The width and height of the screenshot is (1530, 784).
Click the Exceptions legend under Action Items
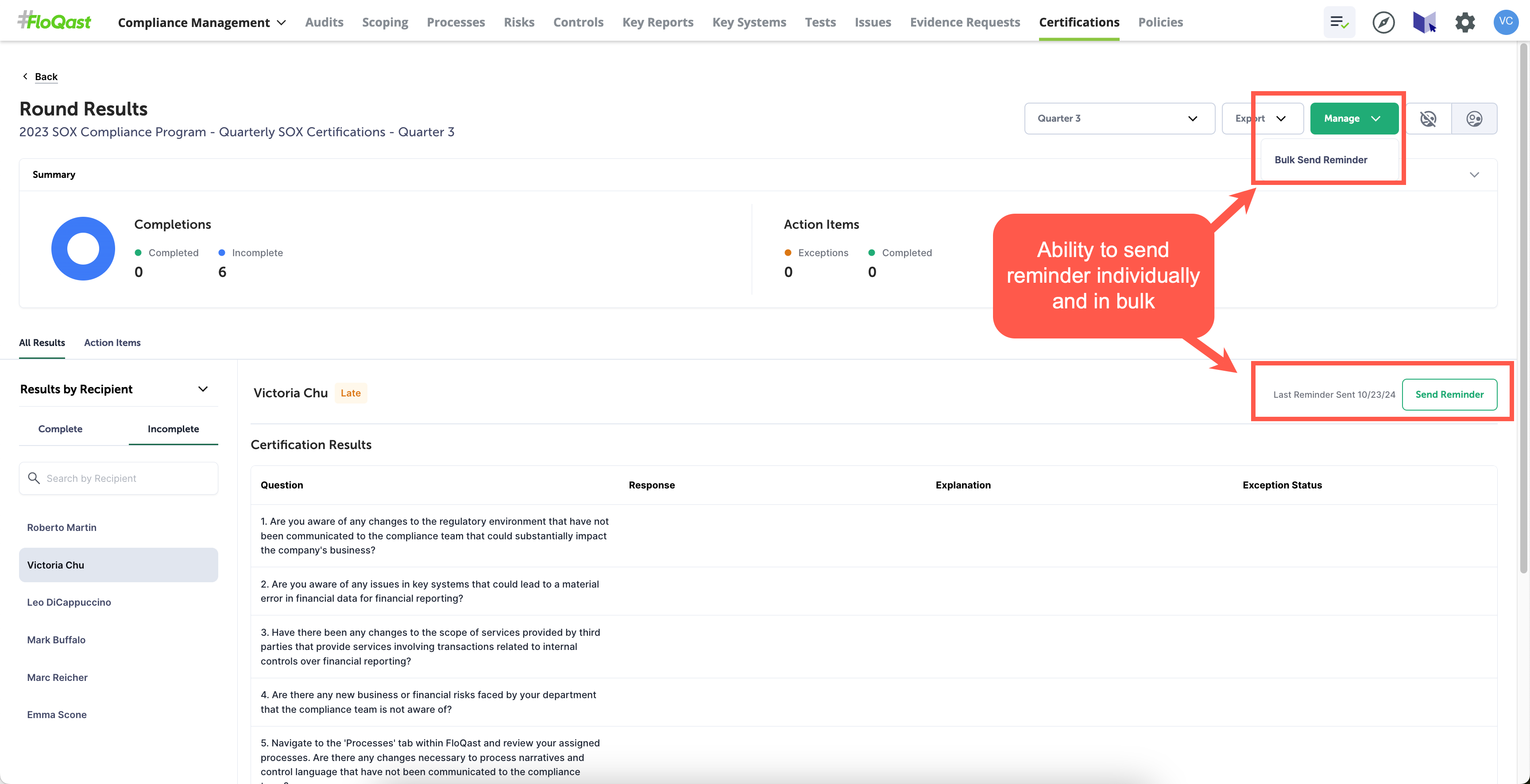[x=816, y=253]
